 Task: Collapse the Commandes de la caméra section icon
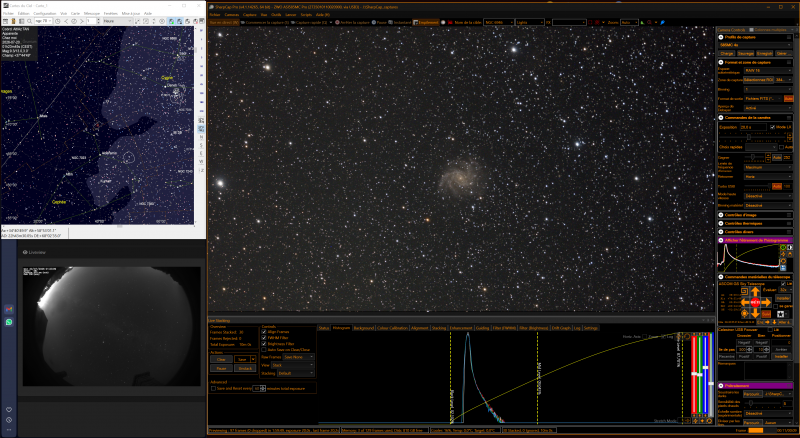[x=721, y=118]
